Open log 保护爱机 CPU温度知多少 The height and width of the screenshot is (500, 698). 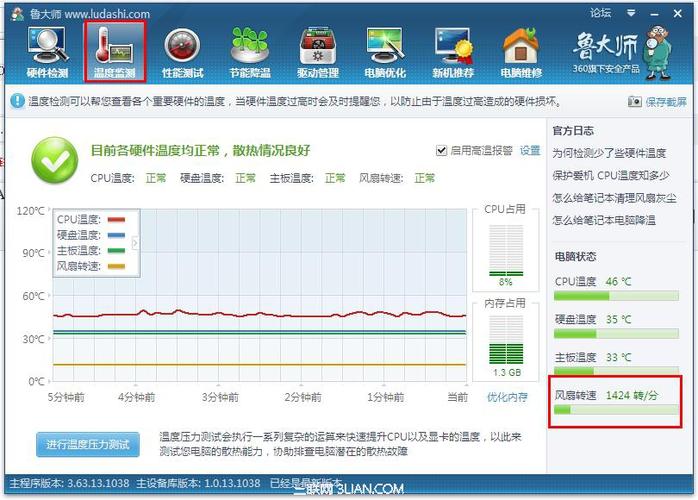click(611, 175)
